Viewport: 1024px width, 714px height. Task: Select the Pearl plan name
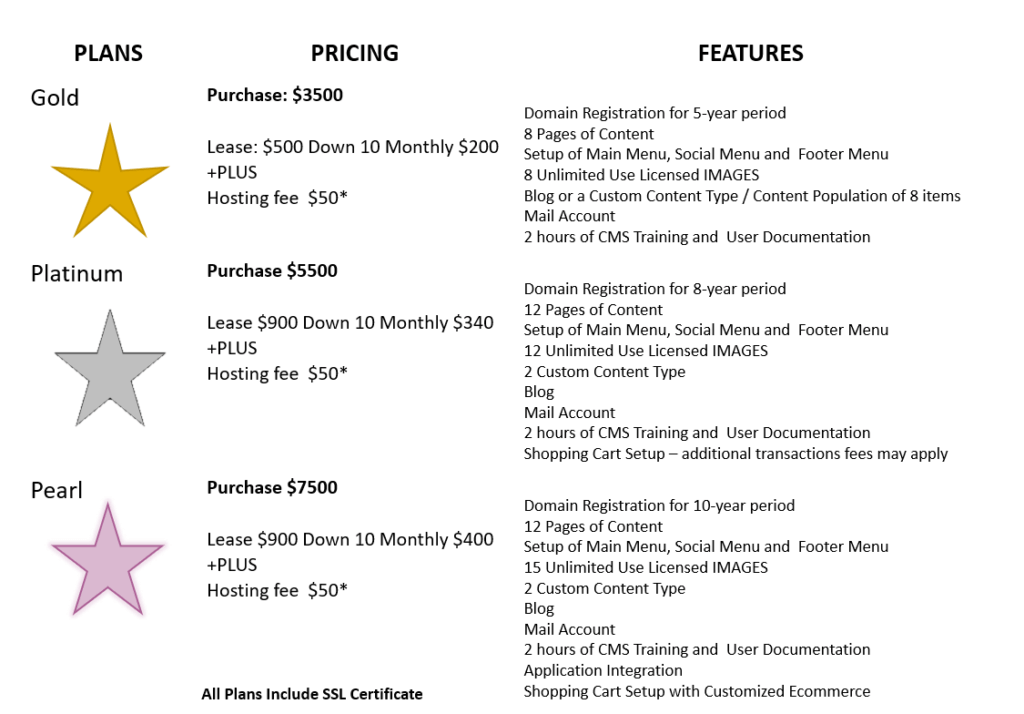(x=57, y=490)
